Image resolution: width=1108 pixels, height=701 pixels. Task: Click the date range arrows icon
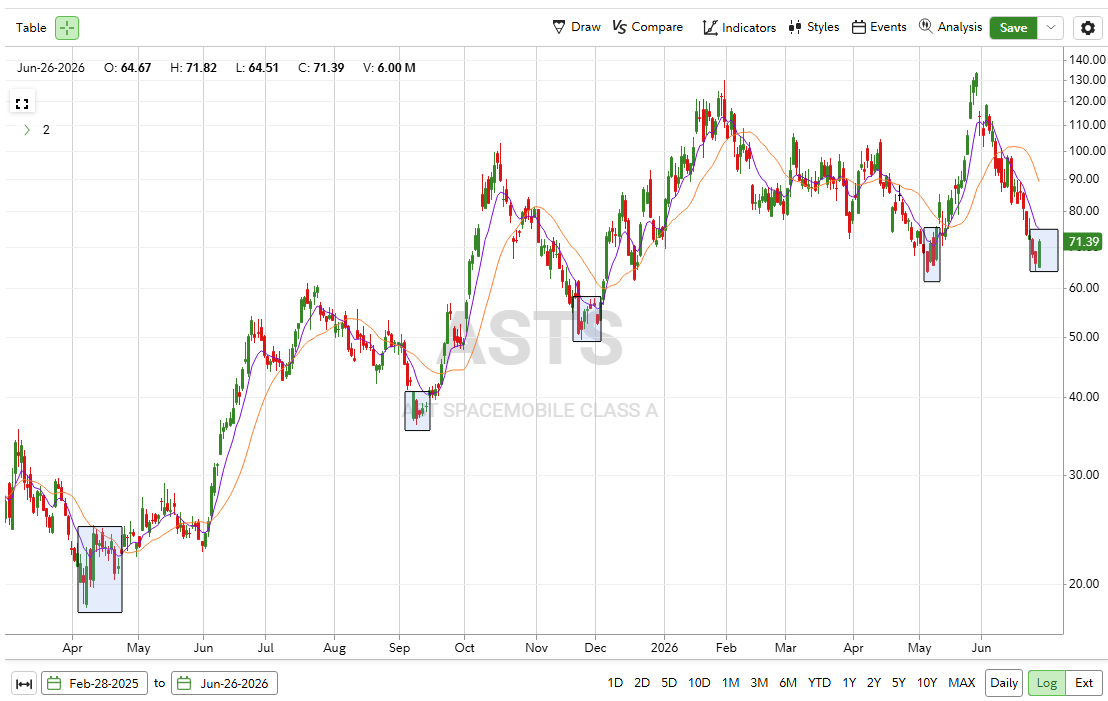click(x=24, y=683)
